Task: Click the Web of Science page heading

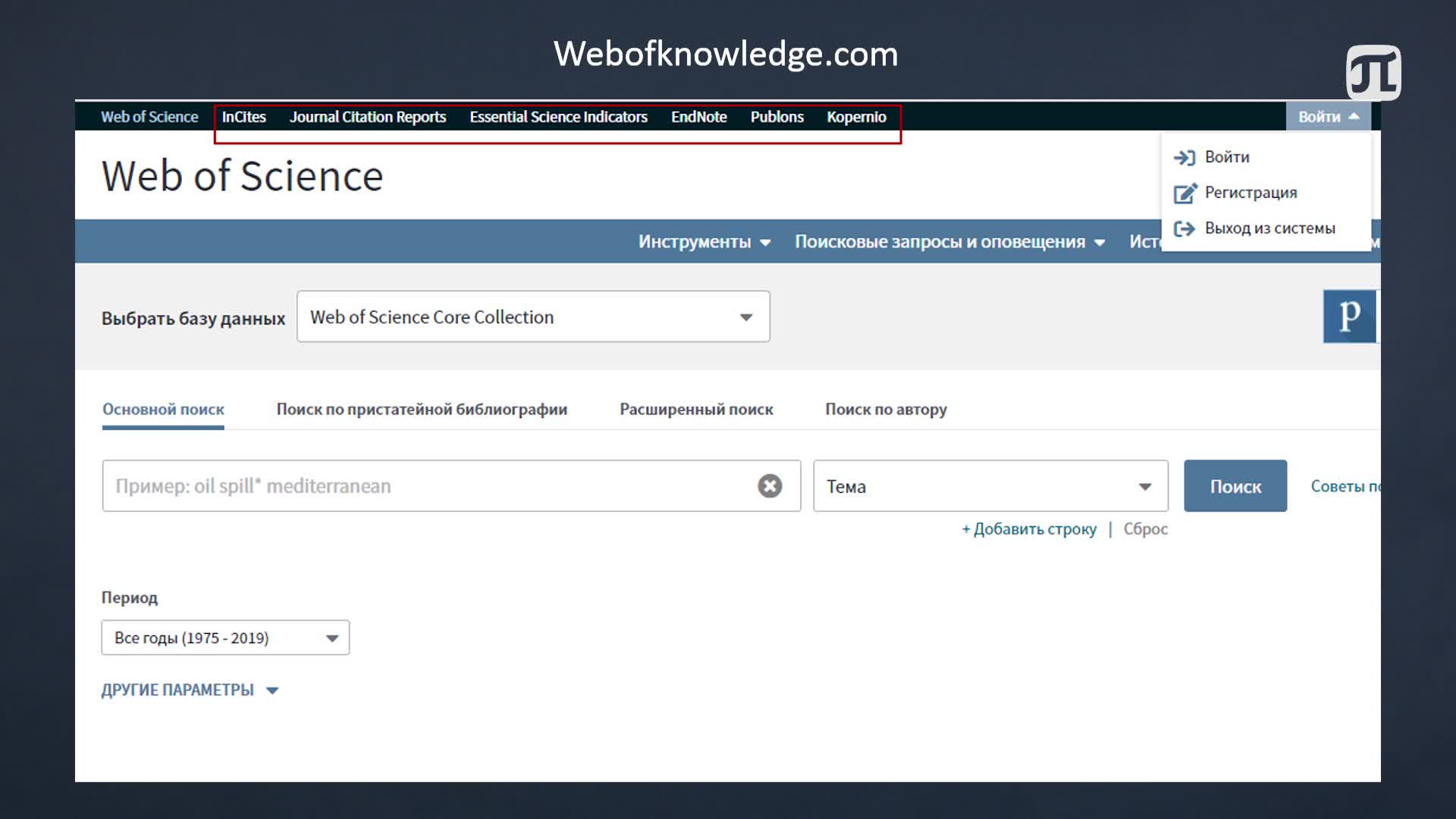Action: click(242, 176)
